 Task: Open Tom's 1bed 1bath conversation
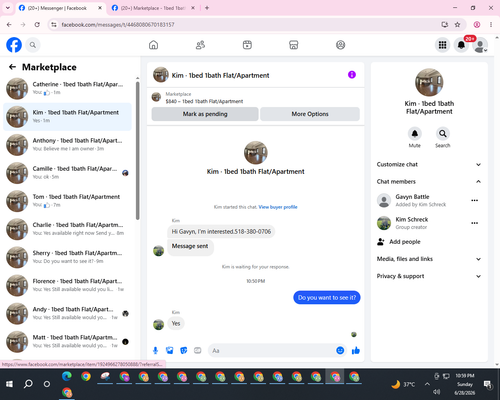pos(68,201)
